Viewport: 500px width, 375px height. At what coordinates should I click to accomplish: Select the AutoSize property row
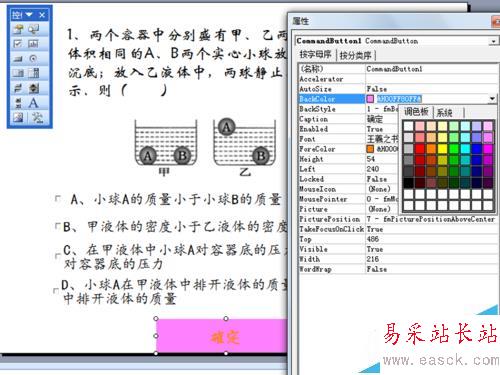pyautogui.click(x=397, y=89)
